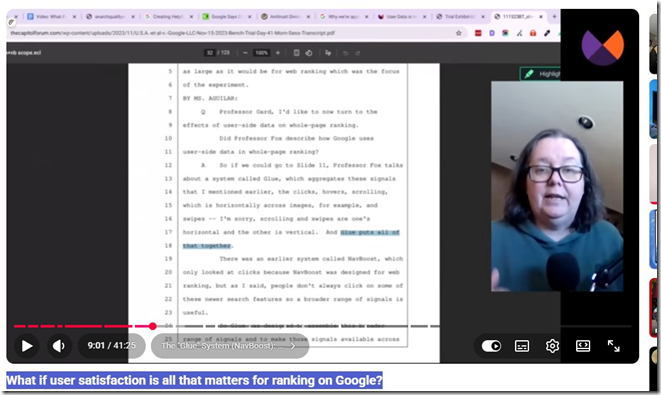Click the blue 'D' extension icon

[492, 33]
